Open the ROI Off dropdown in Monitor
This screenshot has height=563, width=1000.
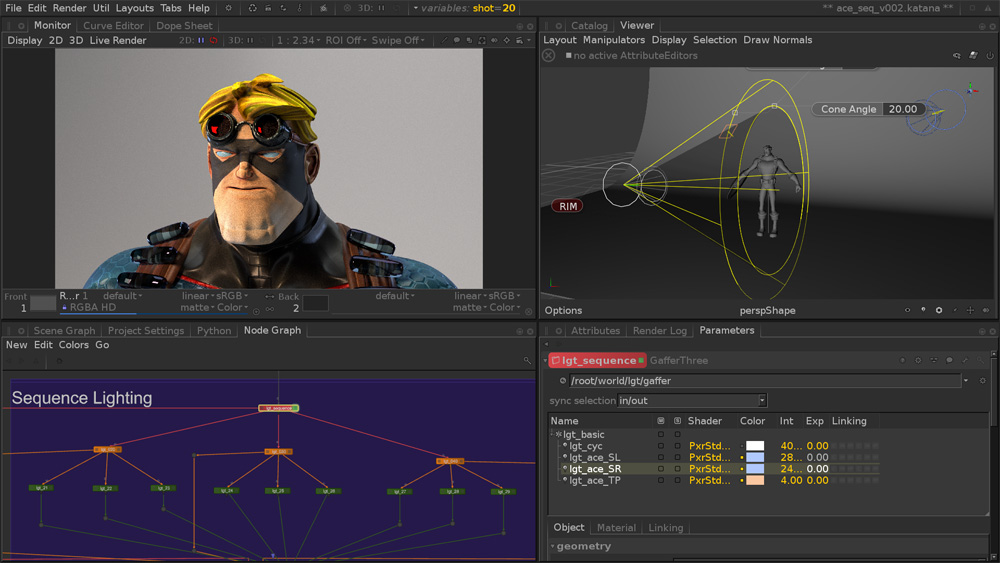coord(344,41)
